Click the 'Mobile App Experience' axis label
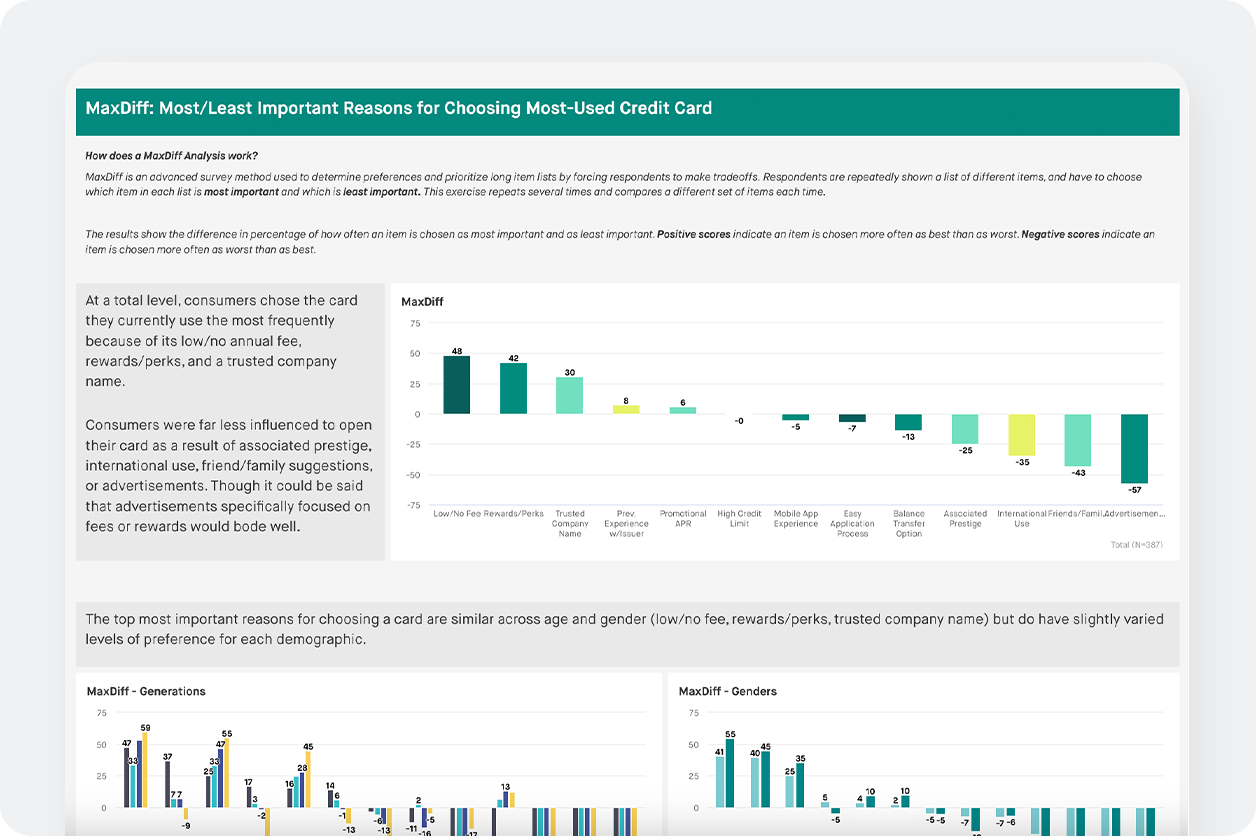This screenshot has height=836, width=1256. pyautogui.click(x=796, y=519)
